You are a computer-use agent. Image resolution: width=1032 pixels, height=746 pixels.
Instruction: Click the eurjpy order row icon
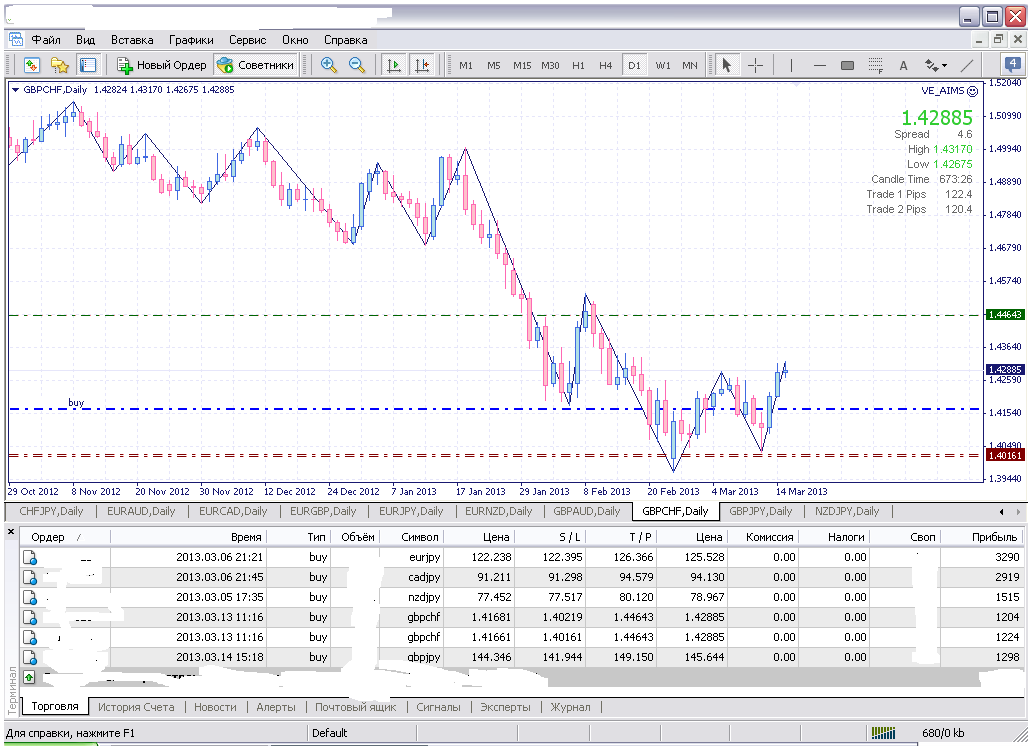(30, 557)
